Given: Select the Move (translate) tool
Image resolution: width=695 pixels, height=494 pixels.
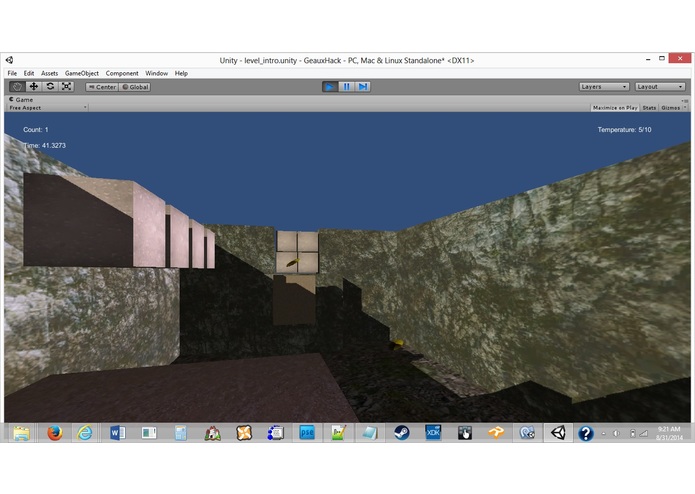Looking at the screenshot, I should point(34,86).
